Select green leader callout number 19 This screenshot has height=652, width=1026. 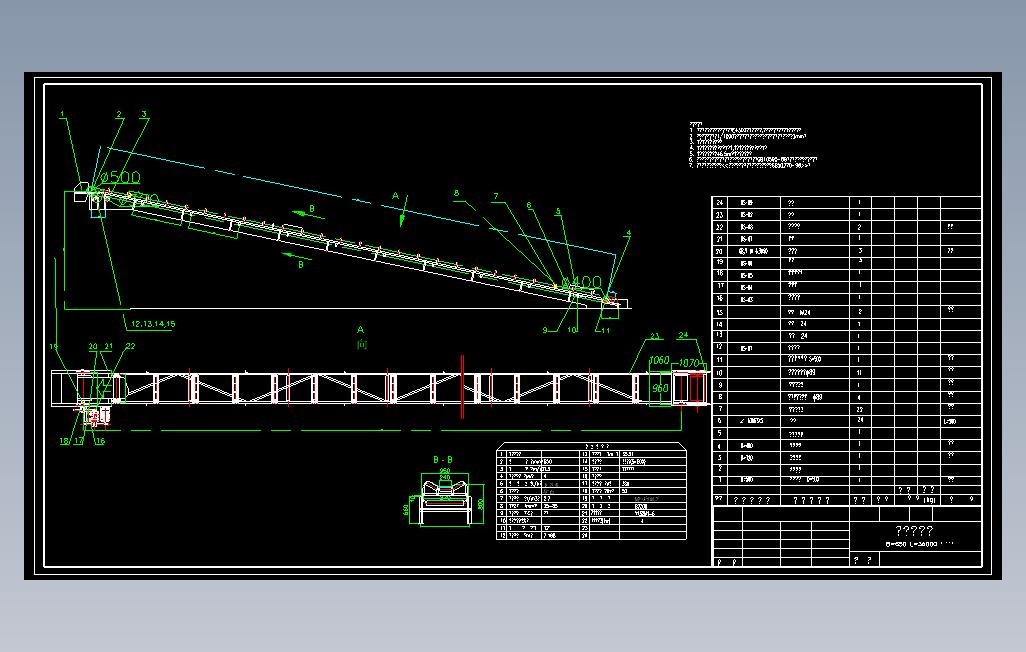[54, 346]
